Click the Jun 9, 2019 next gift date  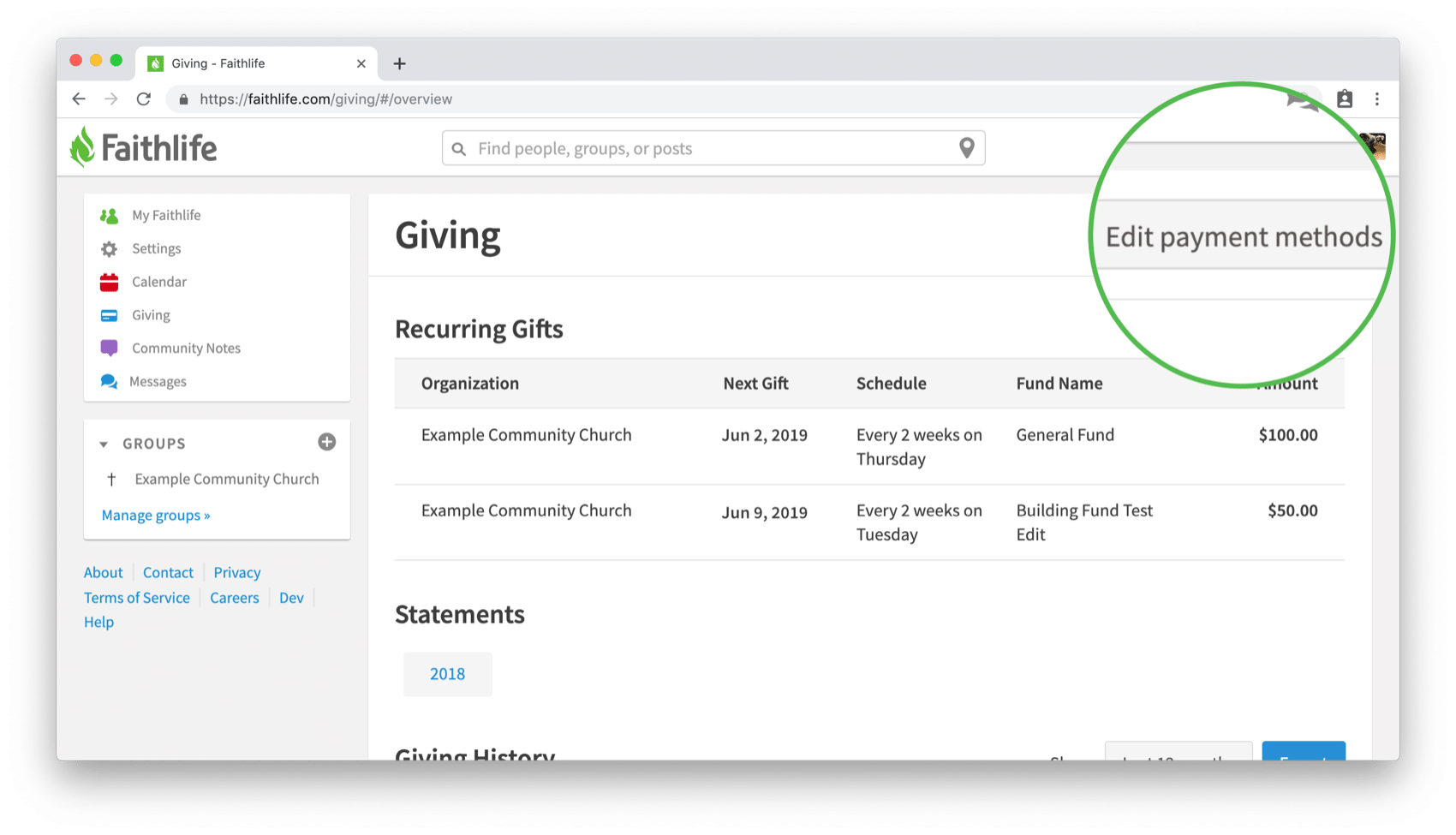click(765, 512)
